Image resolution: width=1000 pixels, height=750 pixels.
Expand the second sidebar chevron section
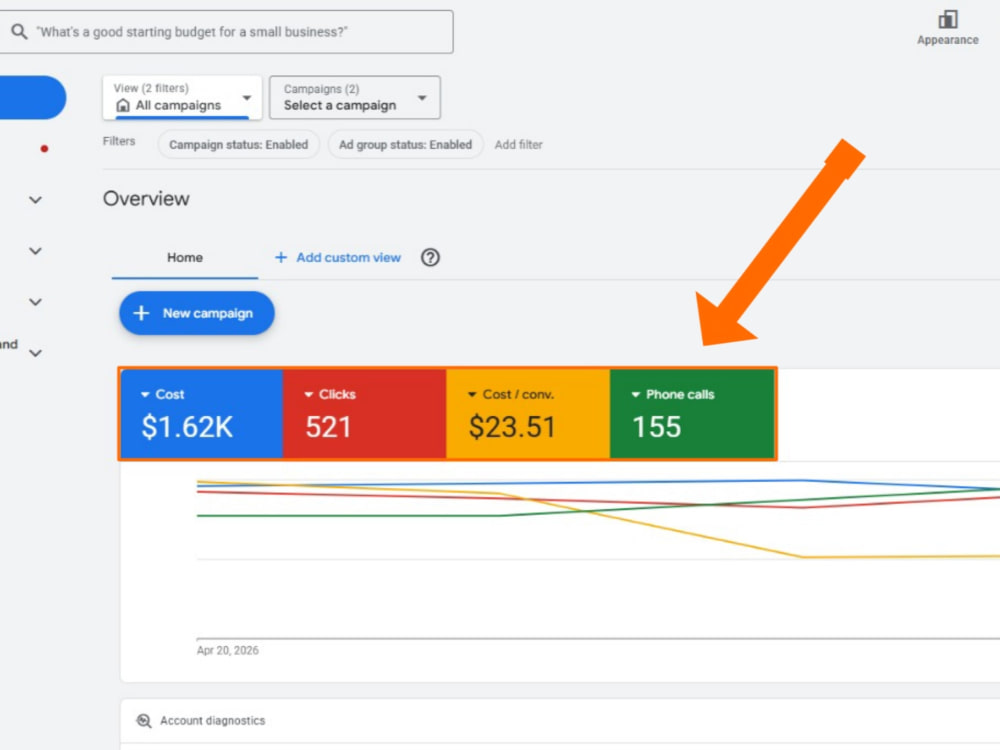click(36, 251)
